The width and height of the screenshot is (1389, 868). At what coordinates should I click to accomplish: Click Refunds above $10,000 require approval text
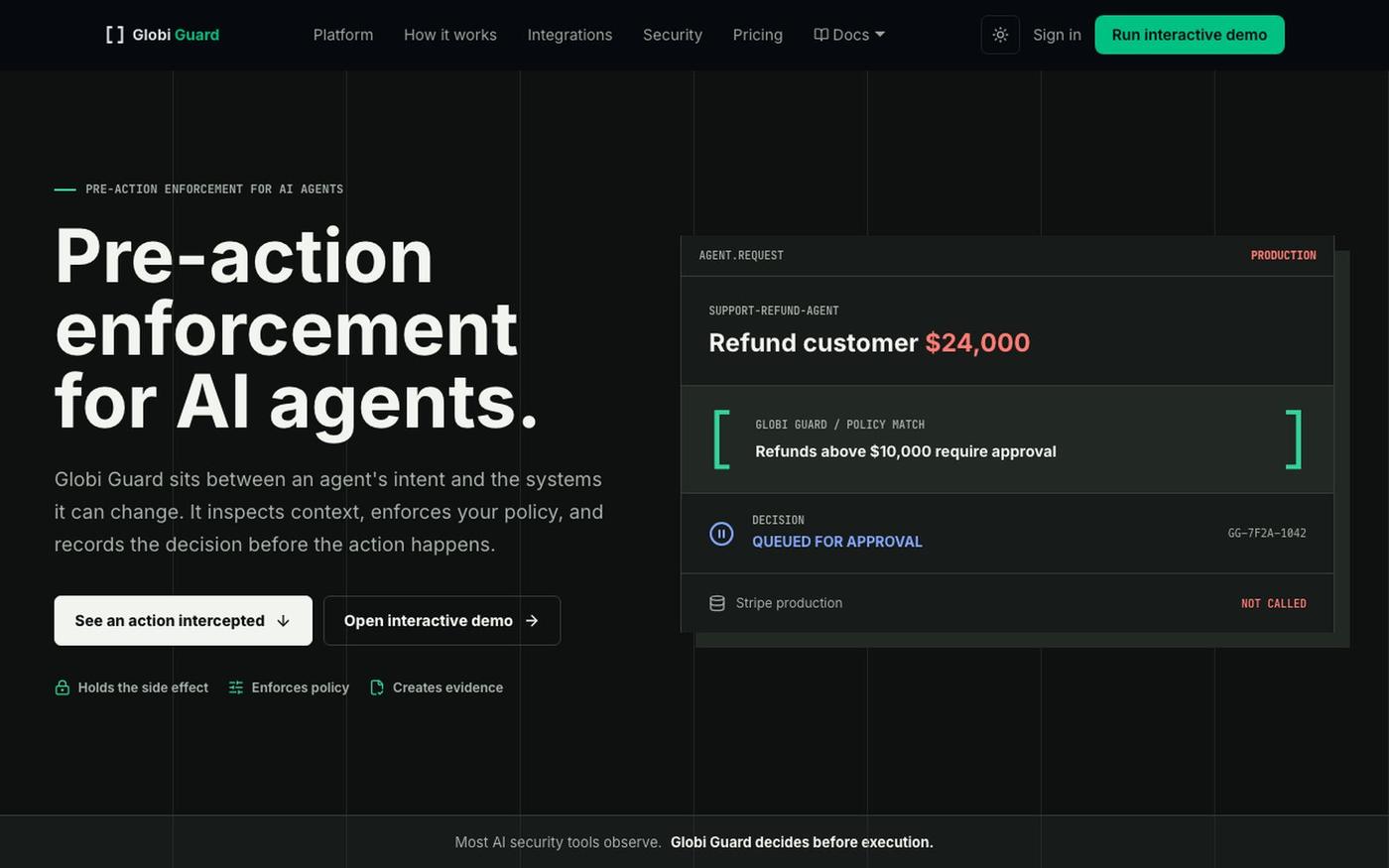[x=906, y=451]
